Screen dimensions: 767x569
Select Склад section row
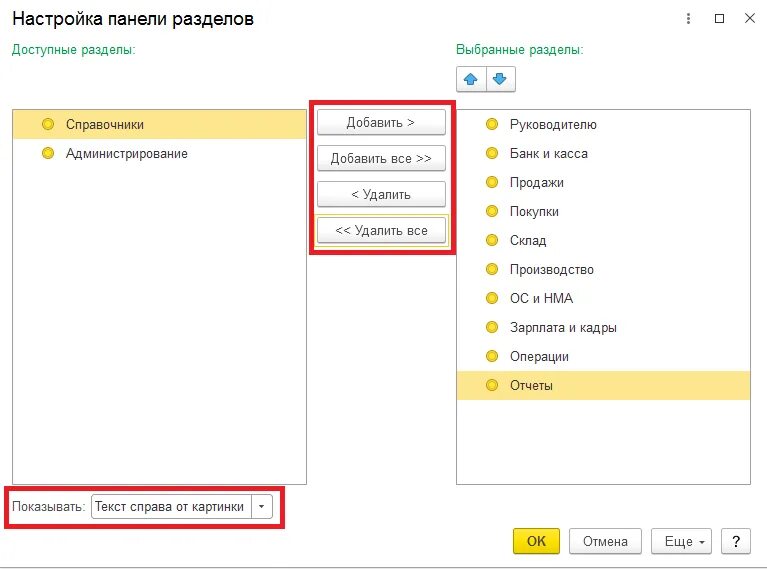(x=603, y=240)
